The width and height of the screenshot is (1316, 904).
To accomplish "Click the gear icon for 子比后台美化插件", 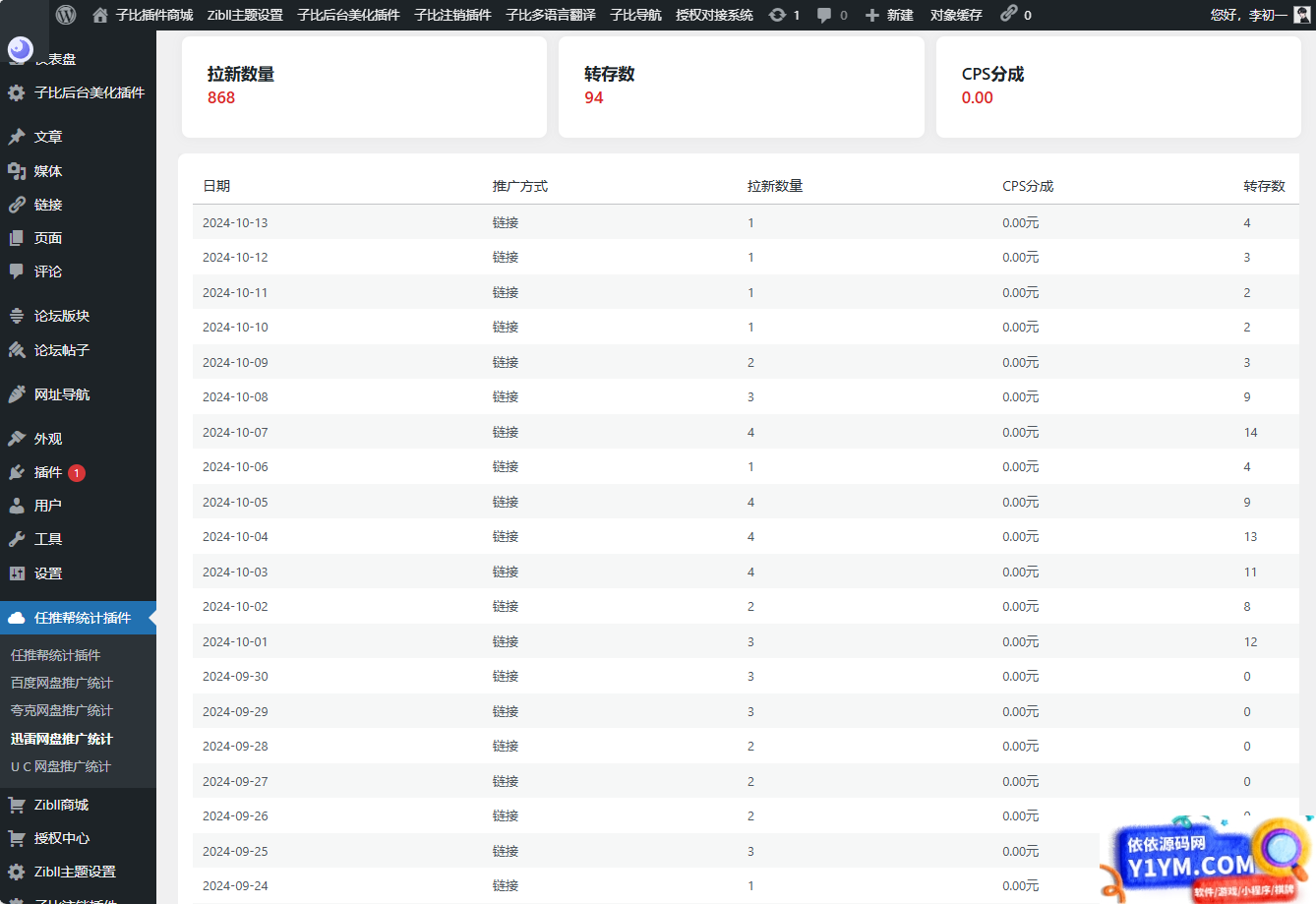I will point(17,92).
